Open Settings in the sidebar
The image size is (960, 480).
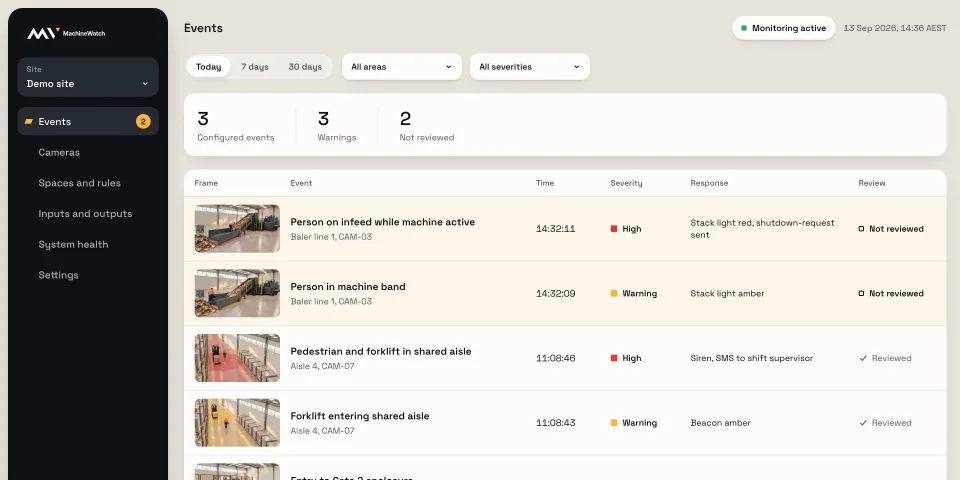pos(58,275)
